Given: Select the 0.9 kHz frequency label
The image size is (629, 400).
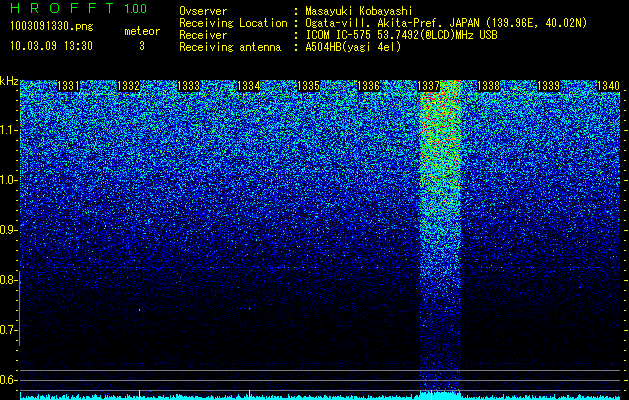Looking at the screenshot, I should coord(8,230).
